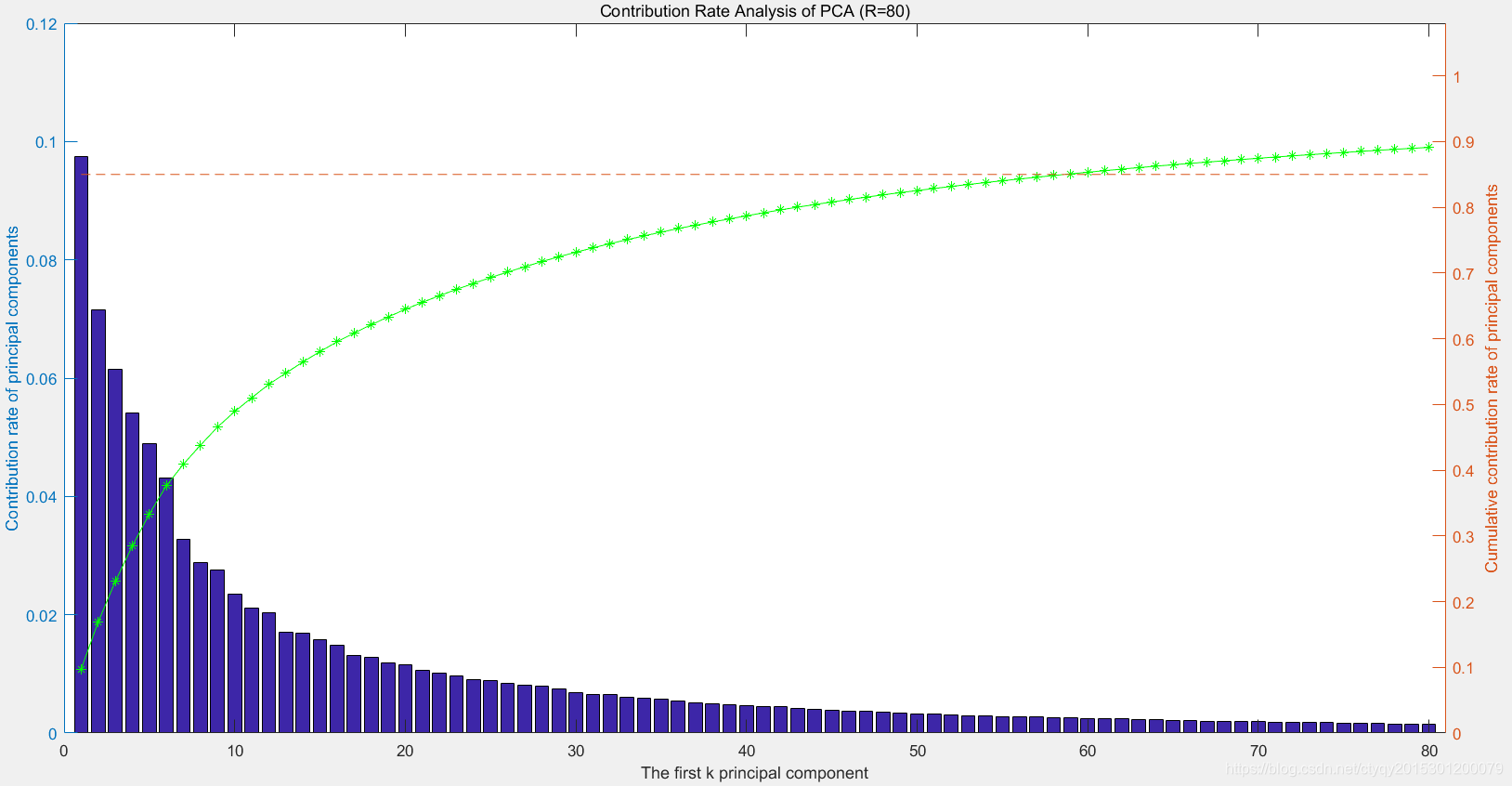Viewport: 1512px width, 786px height.
Task: Click the right y-axis tick label 0.8
Action: pos(1464,208)
